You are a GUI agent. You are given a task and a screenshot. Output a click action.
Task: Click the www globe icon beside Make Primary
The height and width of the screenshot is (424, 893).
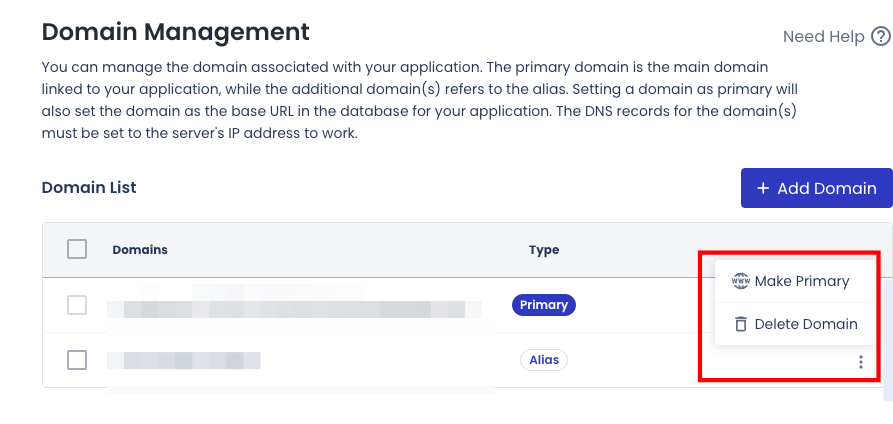740,281
